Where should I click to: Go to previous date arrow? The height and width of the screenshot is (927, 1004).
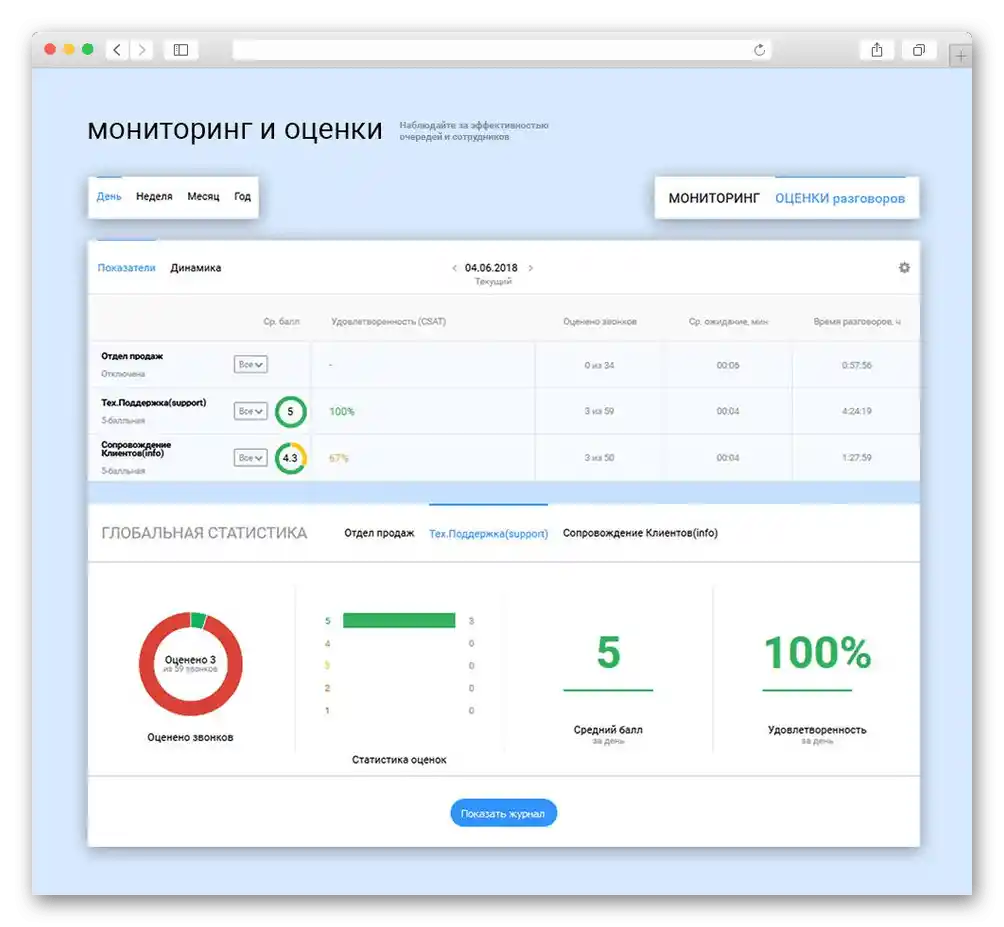454,268
